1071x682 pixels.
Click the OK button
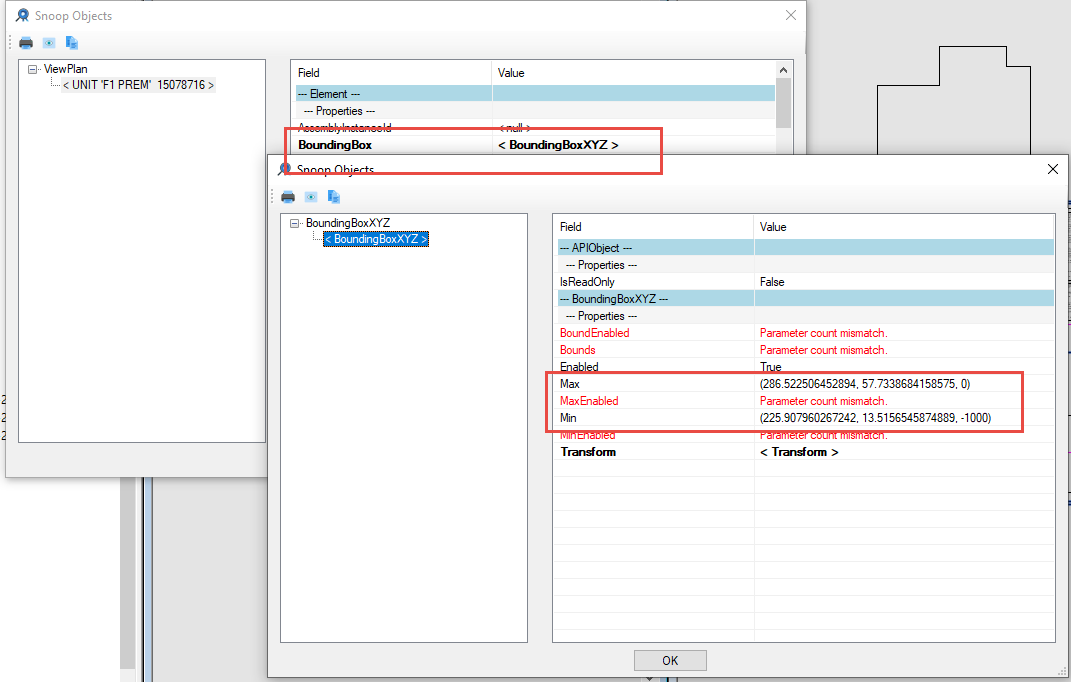pos(669,660)
